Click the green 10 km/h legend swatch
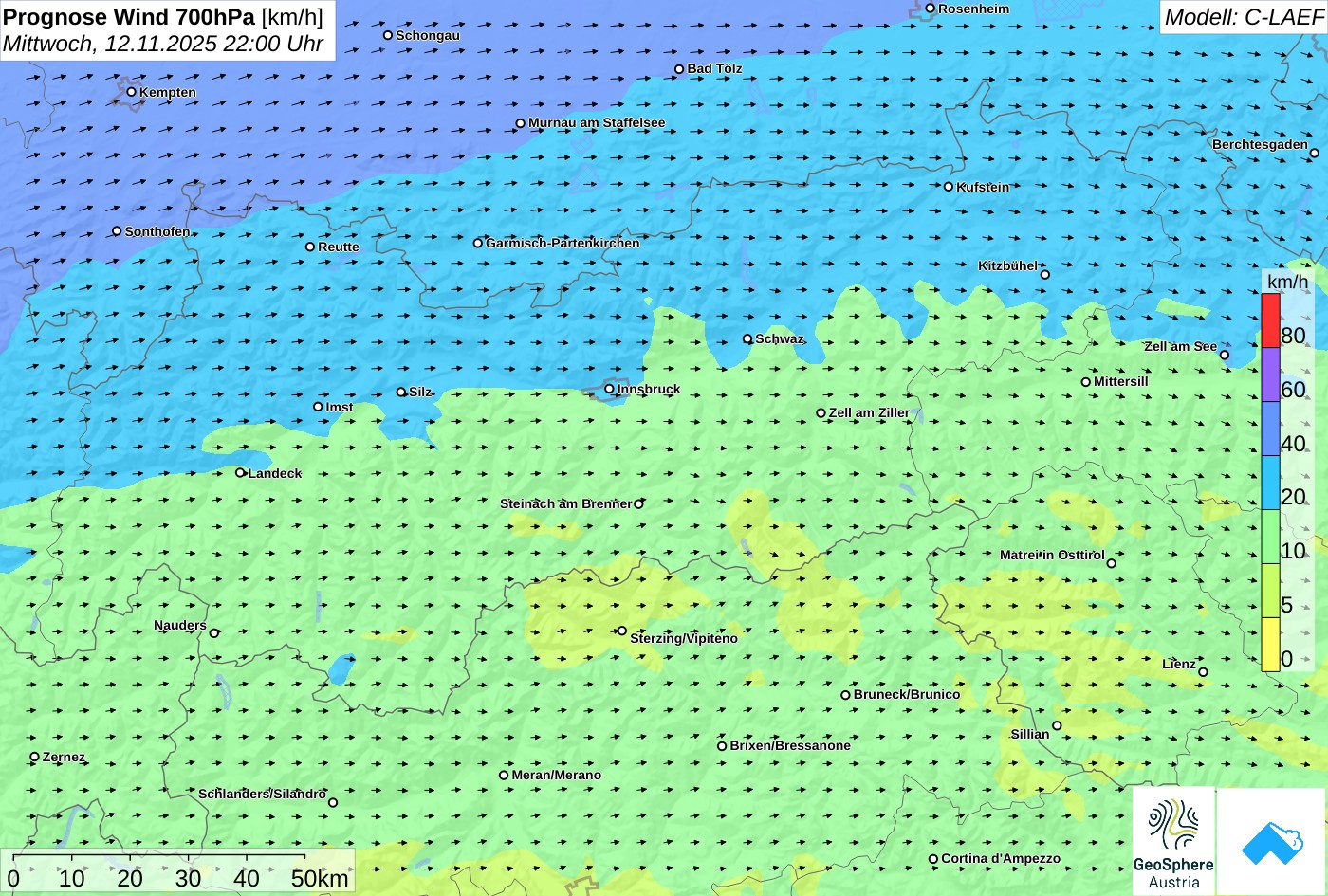The width and height of the screenshot is (1328, 896). tap(1271, 538)
